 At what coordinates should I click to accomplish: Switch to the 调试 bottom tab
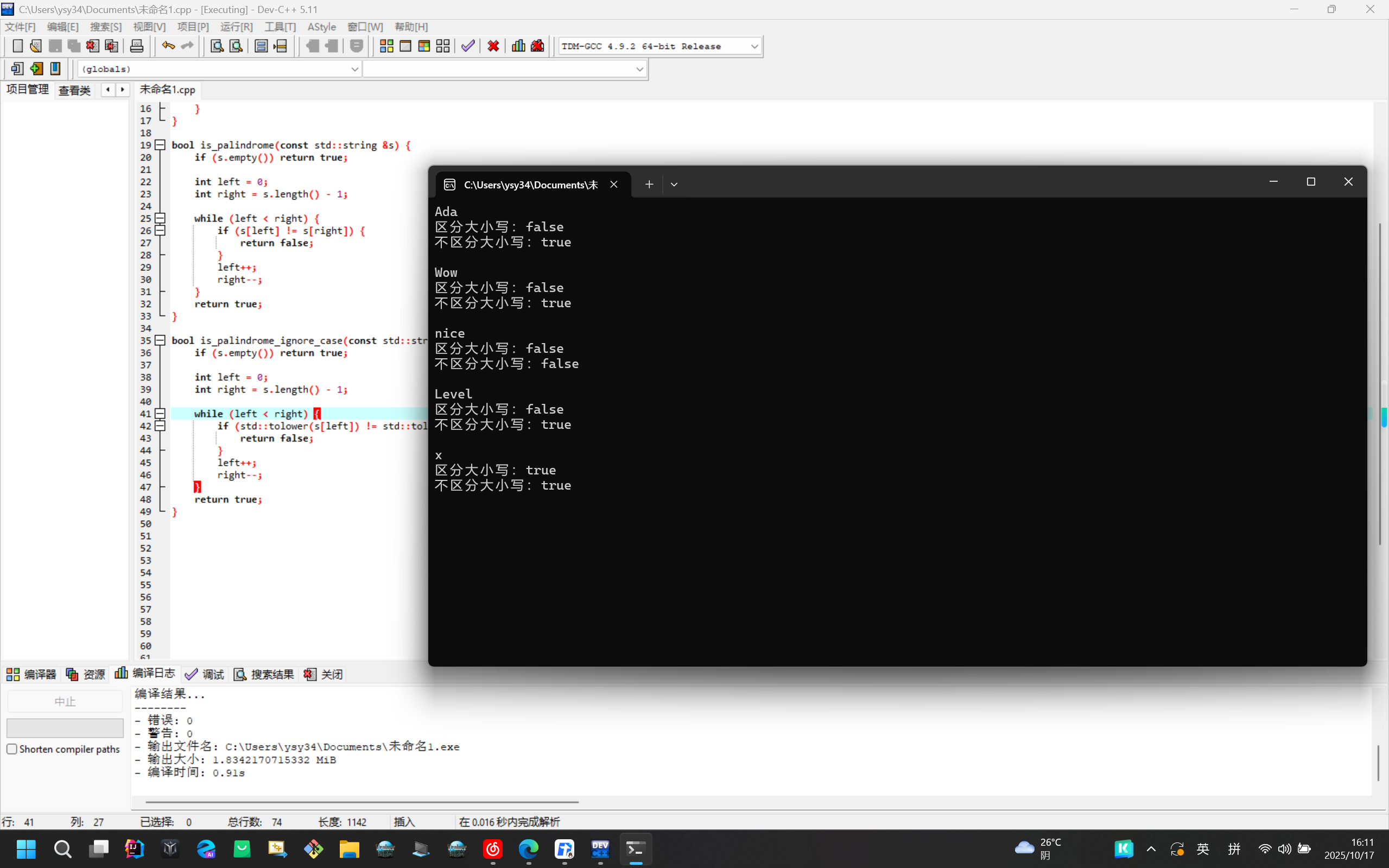(x=205, y=675)
